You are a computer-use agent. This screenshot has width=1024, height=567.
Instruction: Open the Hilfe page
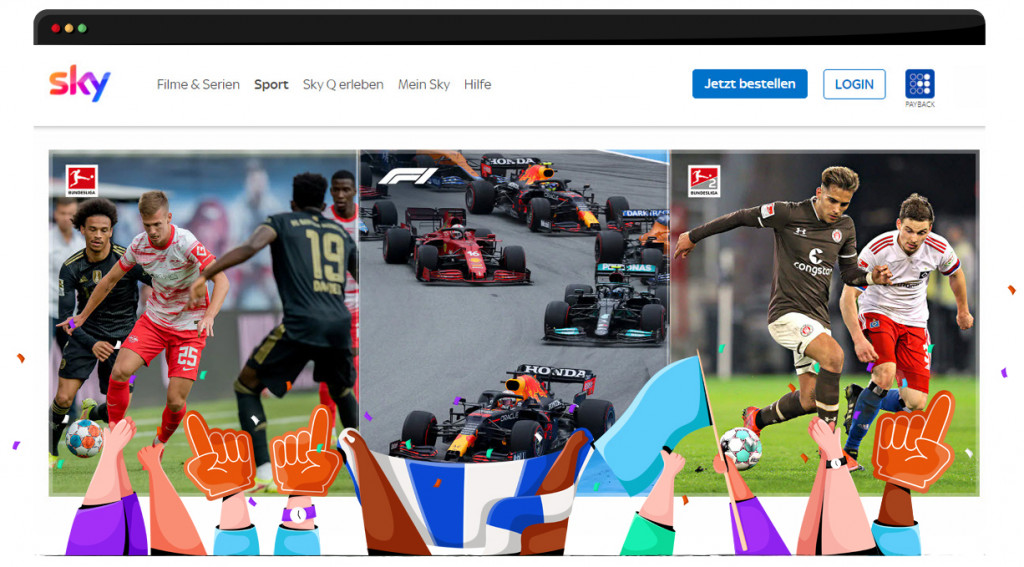[x=477, y=85]
